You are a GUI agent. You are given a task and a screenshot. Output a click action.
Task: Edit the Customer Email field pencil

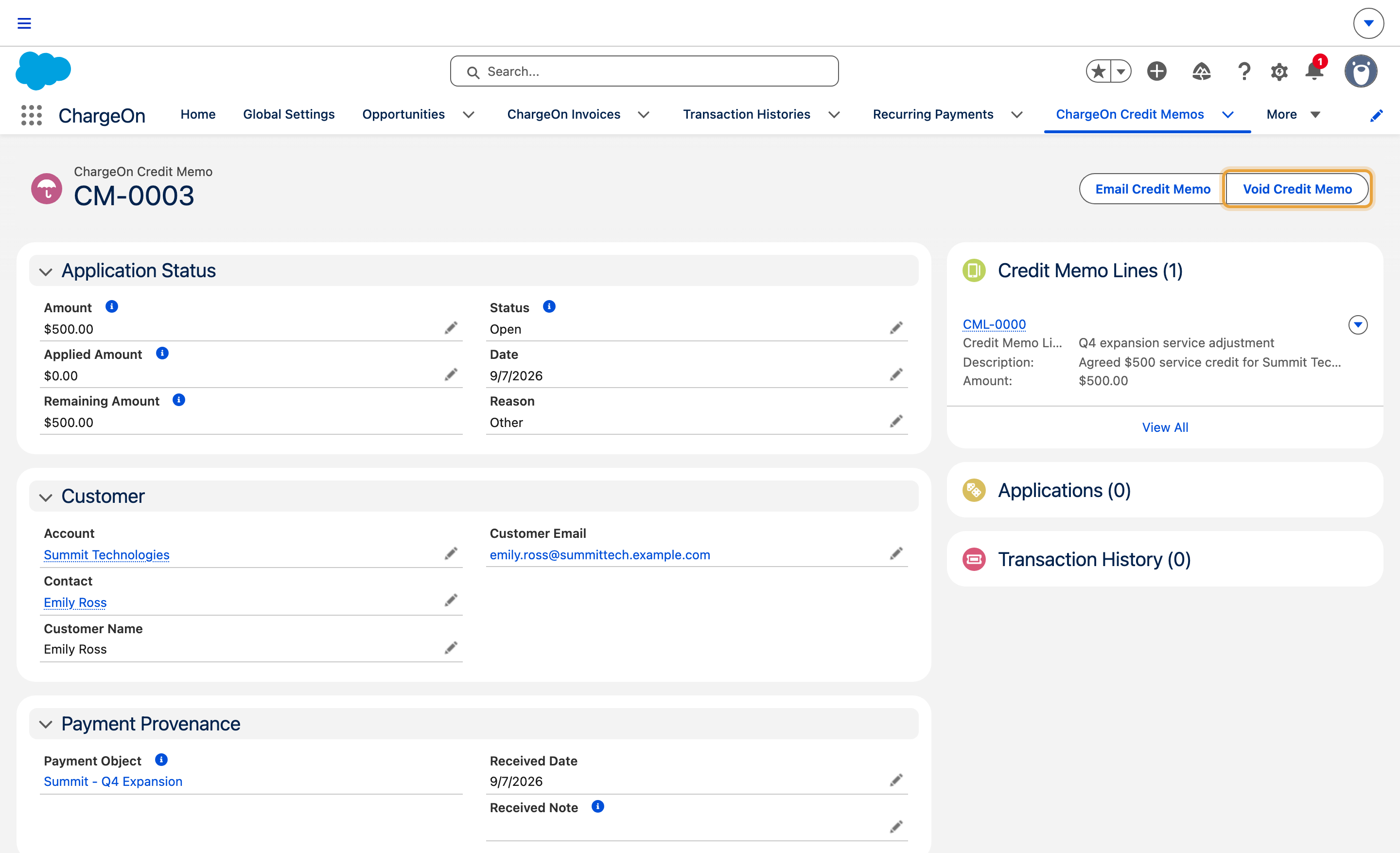(896, 553)
